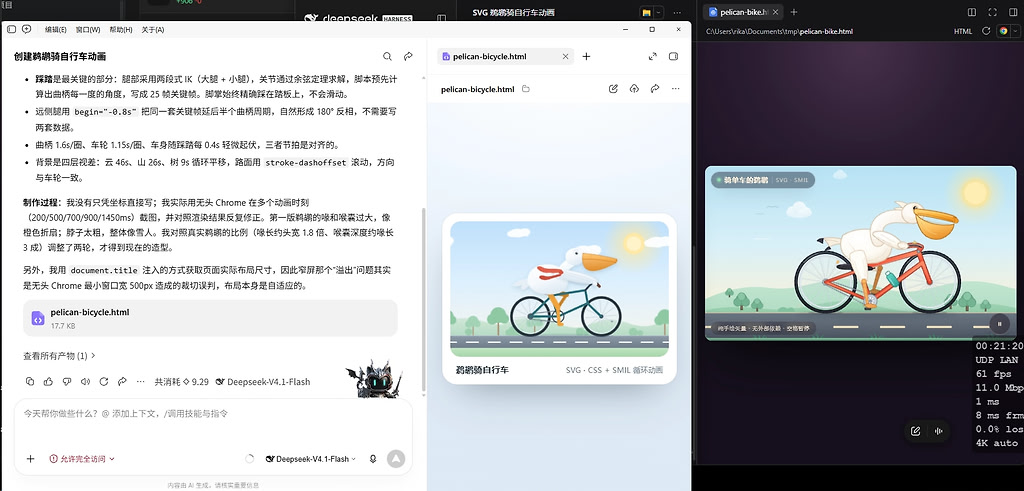
Task: Open more options in the preview header
Action: click(675, 89)
